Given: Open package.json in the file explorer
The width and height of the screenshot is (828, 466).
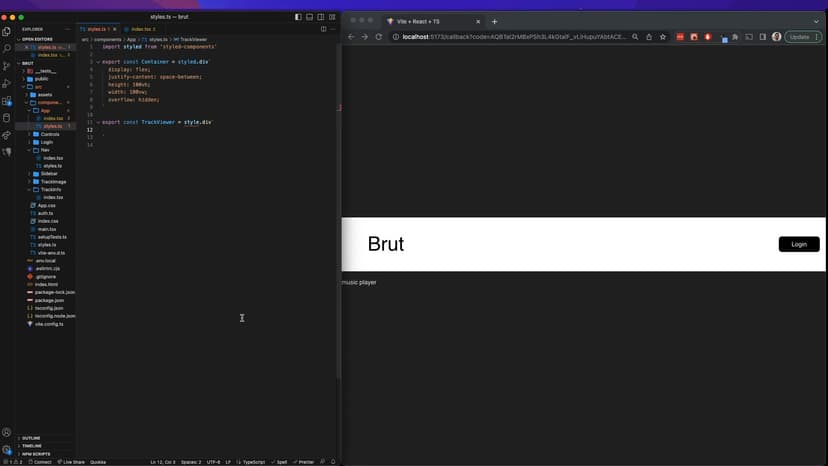Looking at the screenshot, I should point(49,300).
